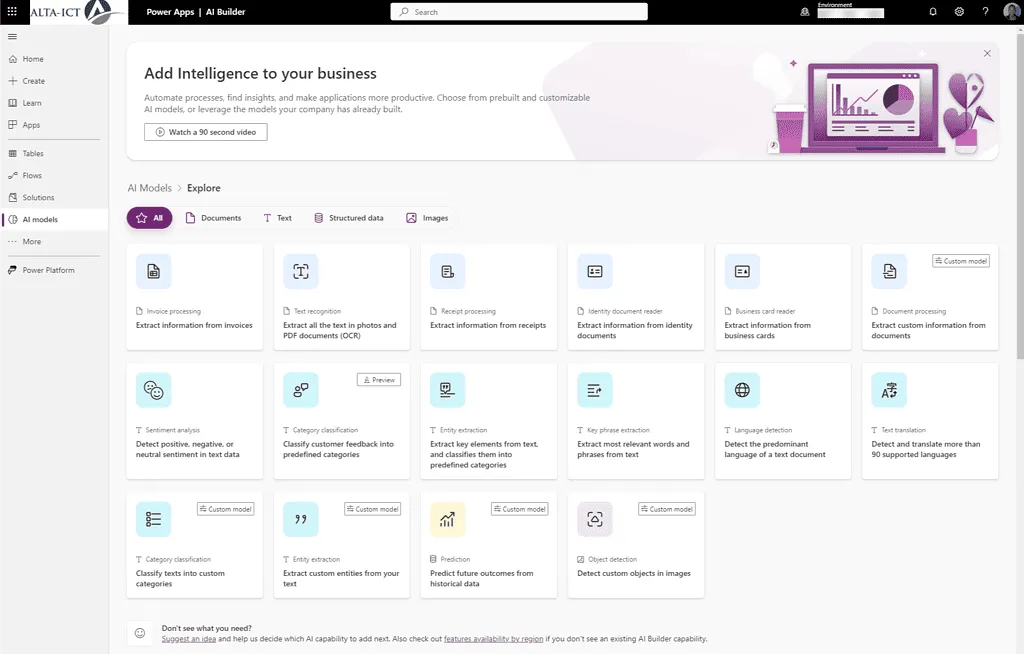Open the app launcher waffle icon
Viewport: 1024px width, 654px height.
coord(12,12)
